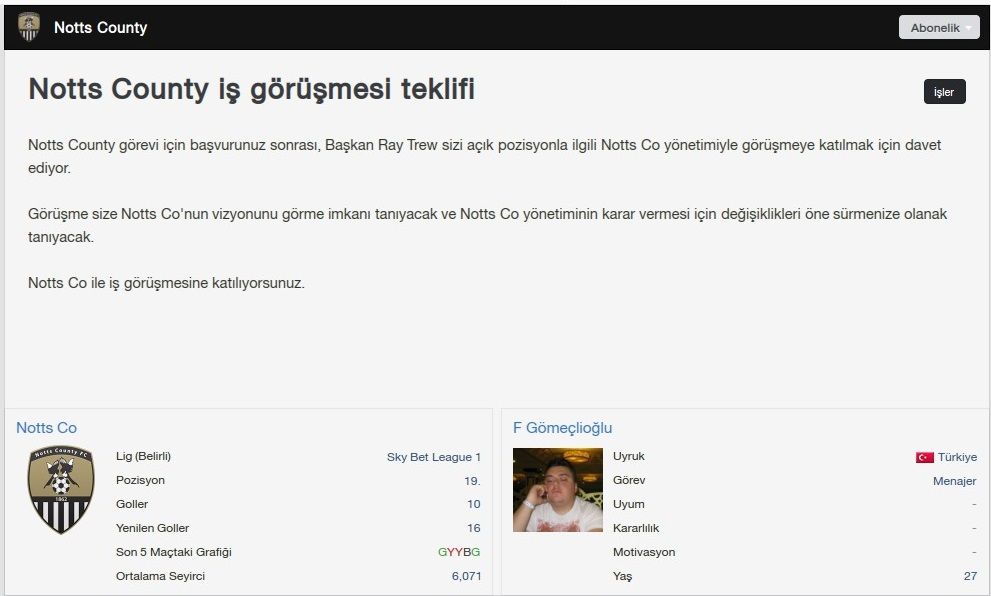This screenshot has width=991, height=596.
Task: Click the Notts County crest in header
Action: tap(28, 27)
